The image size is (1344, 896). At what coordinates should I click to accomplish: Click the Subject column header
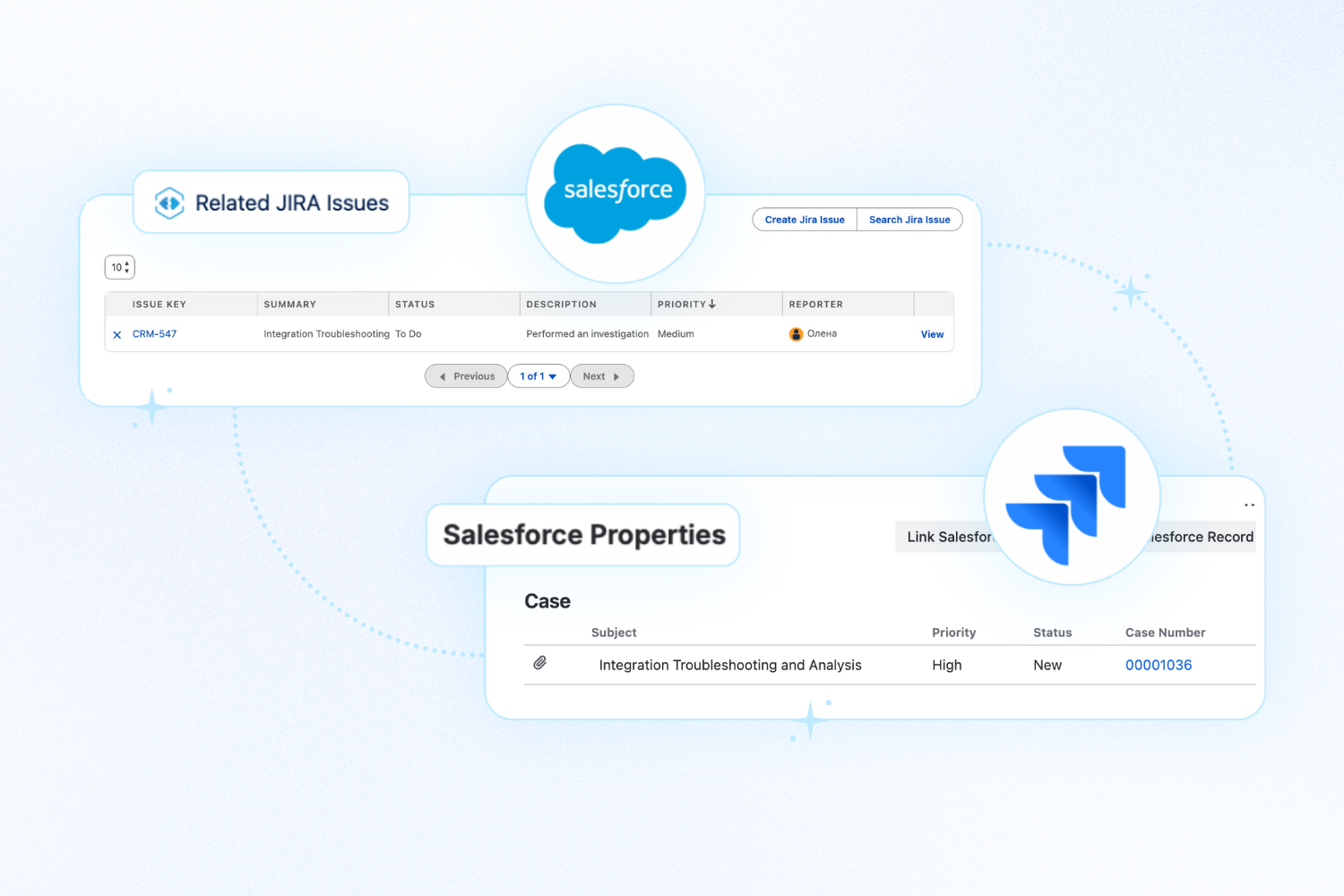point(614,633)
